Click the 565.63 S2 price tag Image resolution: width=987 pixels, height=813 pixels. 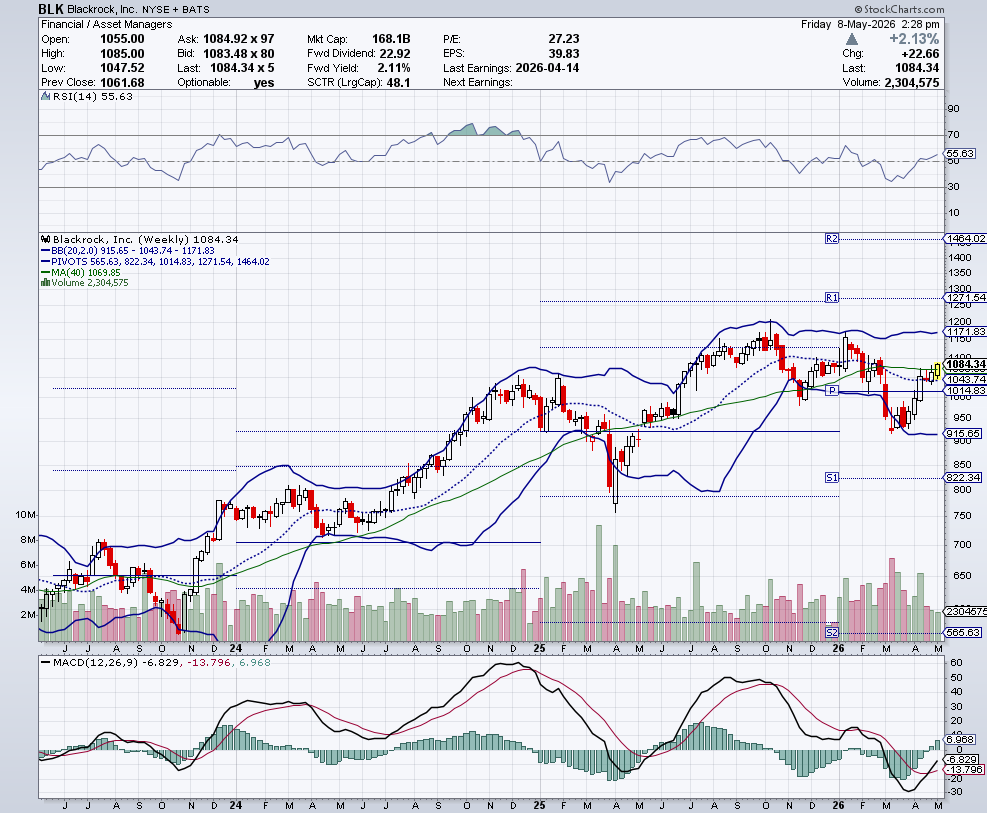[x=964, y=632]
